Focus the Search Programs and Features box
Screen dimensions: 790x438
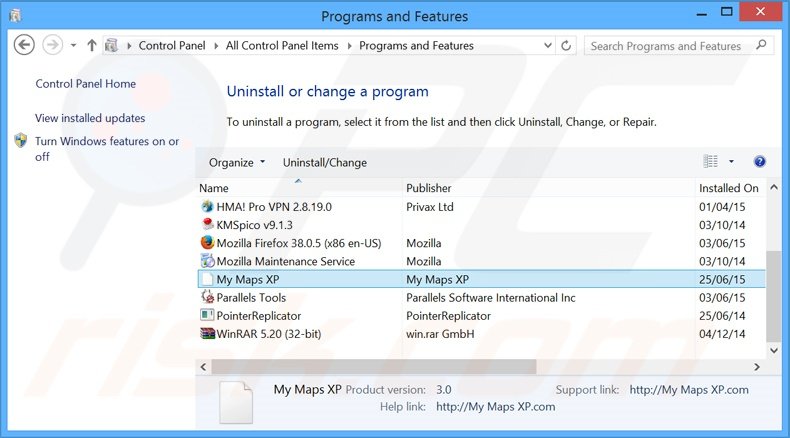point(679,45)
